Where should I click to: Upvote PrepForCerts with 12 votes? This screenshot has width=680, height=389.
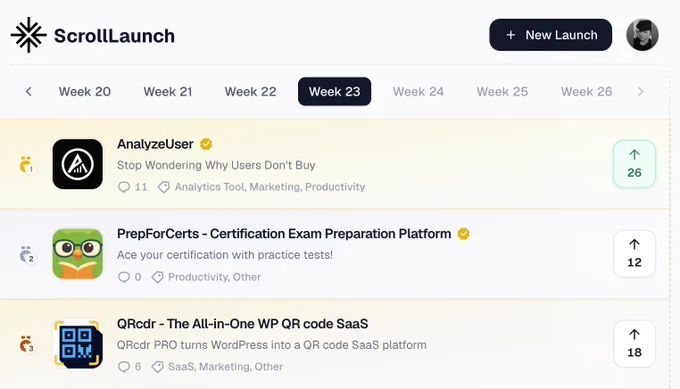point(634,254)
